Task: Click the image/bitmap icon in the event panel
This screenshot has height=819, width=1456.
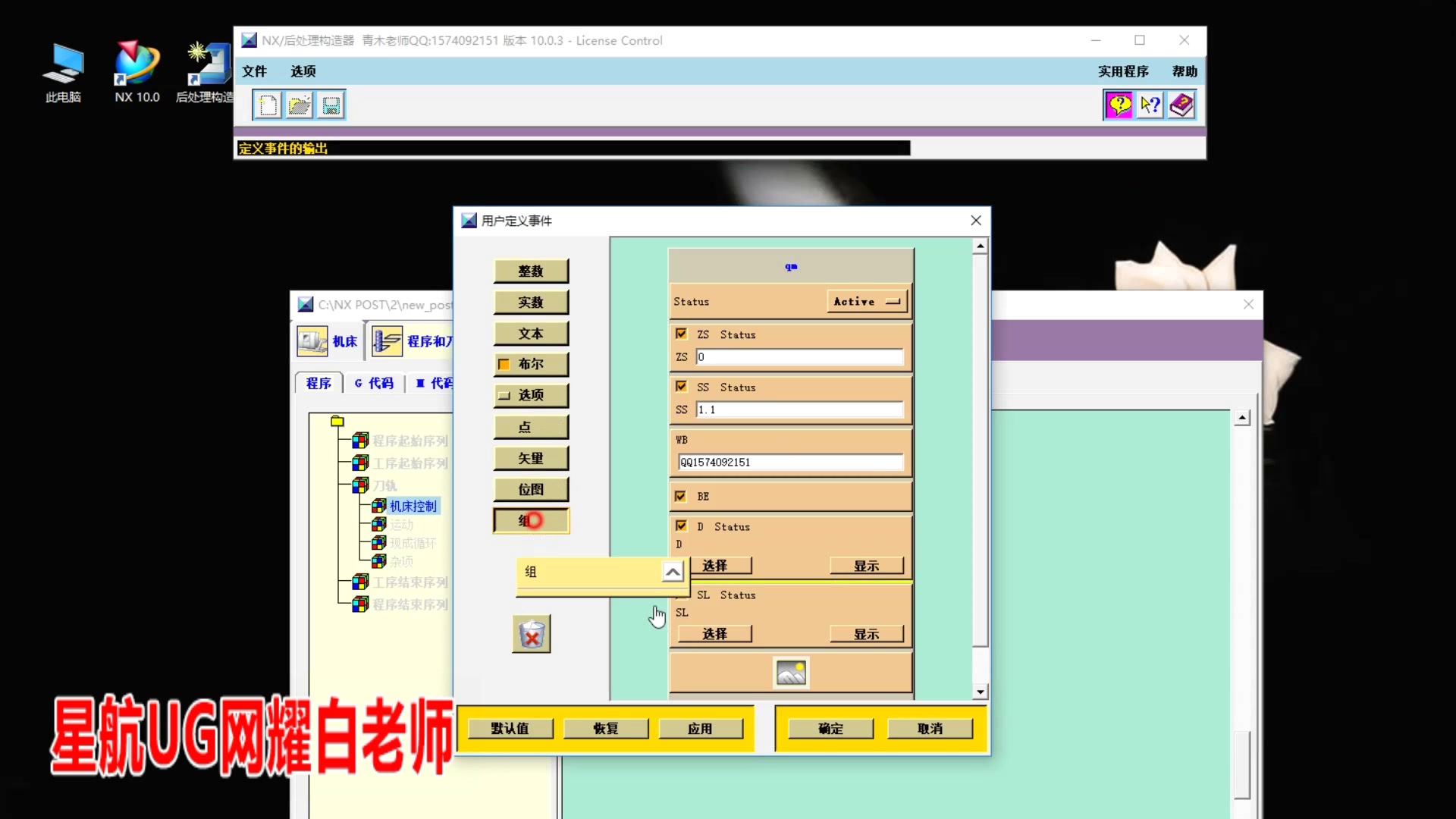Action: (790, 672)
